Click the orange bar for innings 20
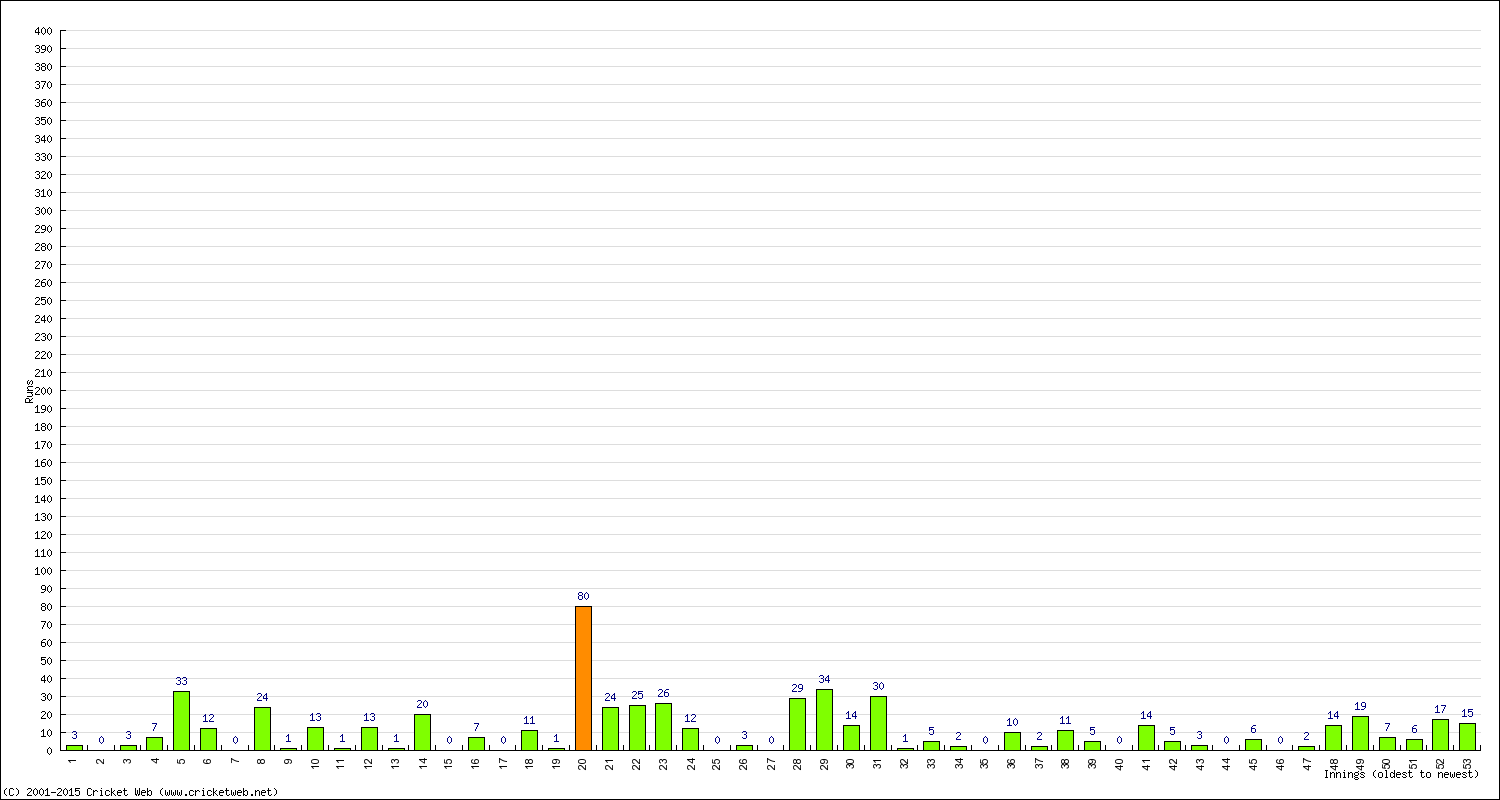The height and width of the screenshot is (800, 1500). tap(583, 678)
